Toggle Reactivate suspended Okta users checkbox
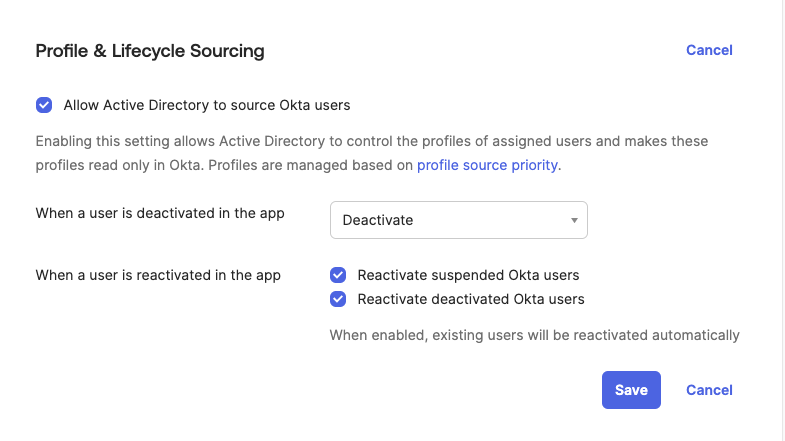Viewport: 785px width, 441px height. (338, 275)
